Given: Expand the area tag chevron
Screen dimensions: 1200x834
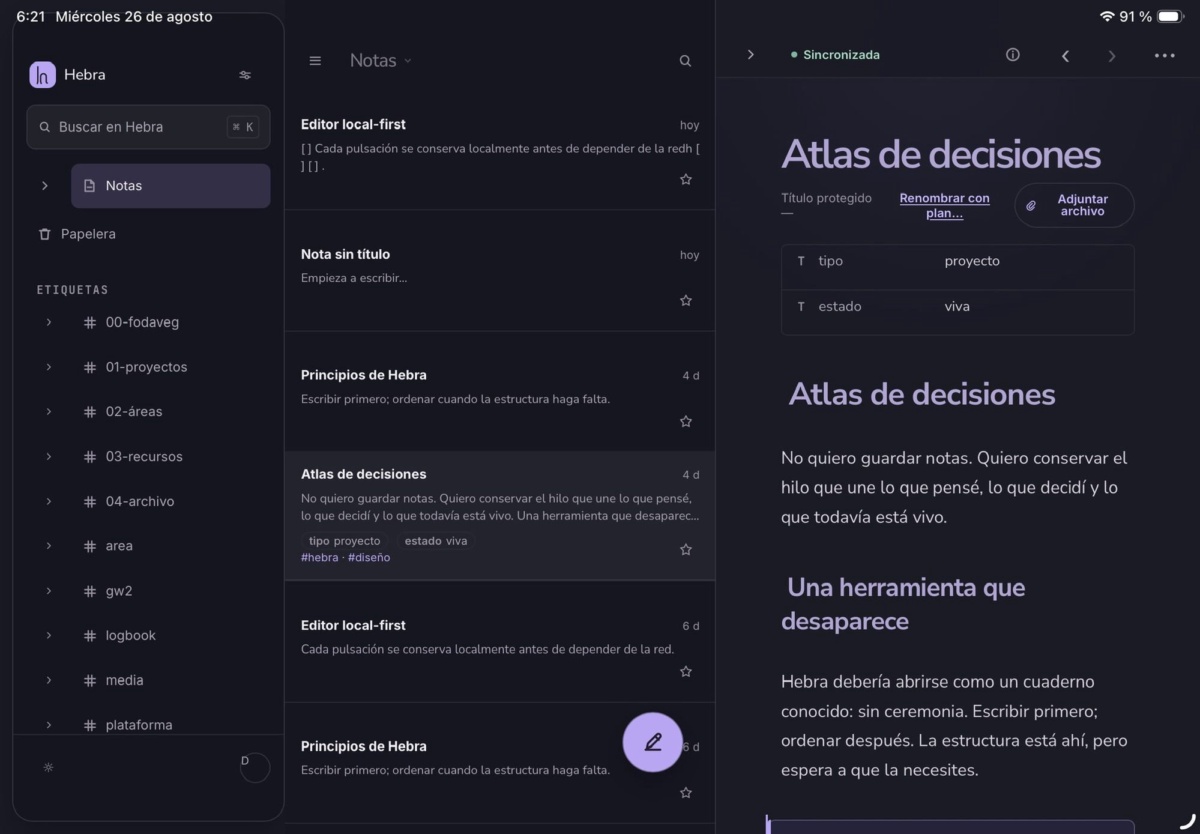Looking at the screenshot, I should point(48,546).
